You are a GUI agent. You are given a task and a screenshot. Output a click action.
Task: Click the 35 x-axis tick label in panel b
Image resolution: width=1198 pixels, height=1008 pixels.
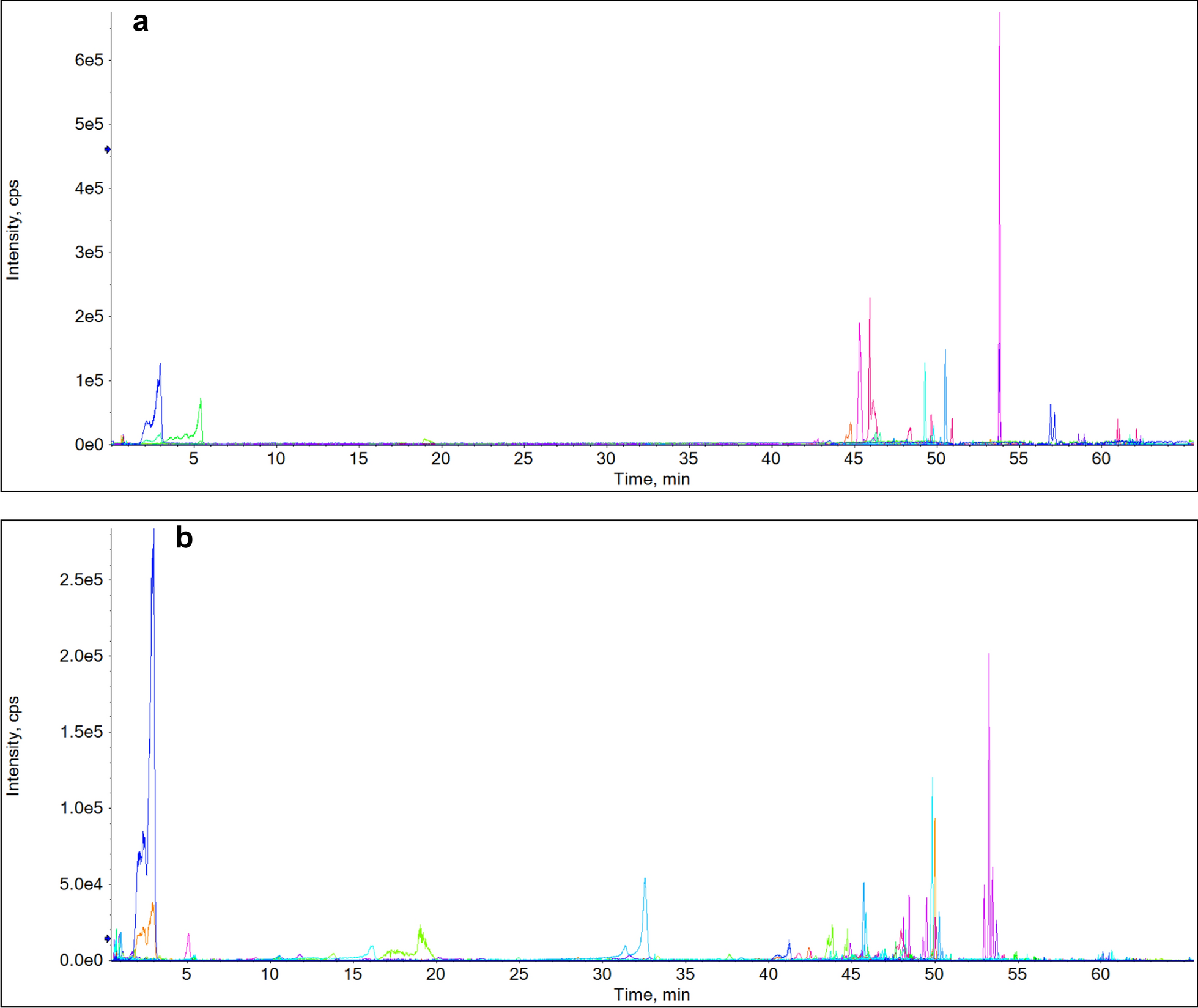click(685, 974)
